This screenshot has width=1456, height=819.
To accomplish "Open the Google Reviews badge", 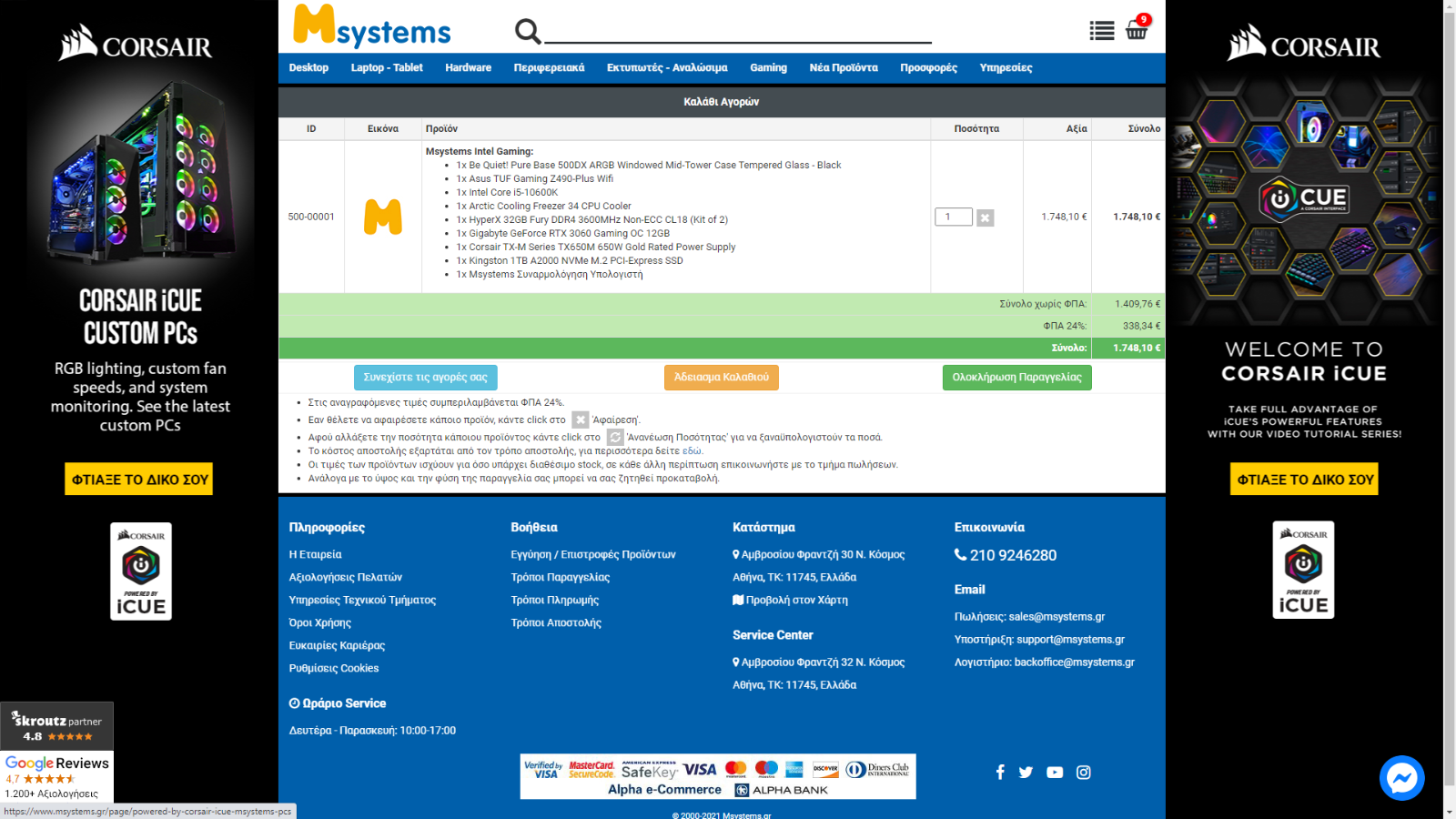I will pyautogui.click(x=56, y=777).
